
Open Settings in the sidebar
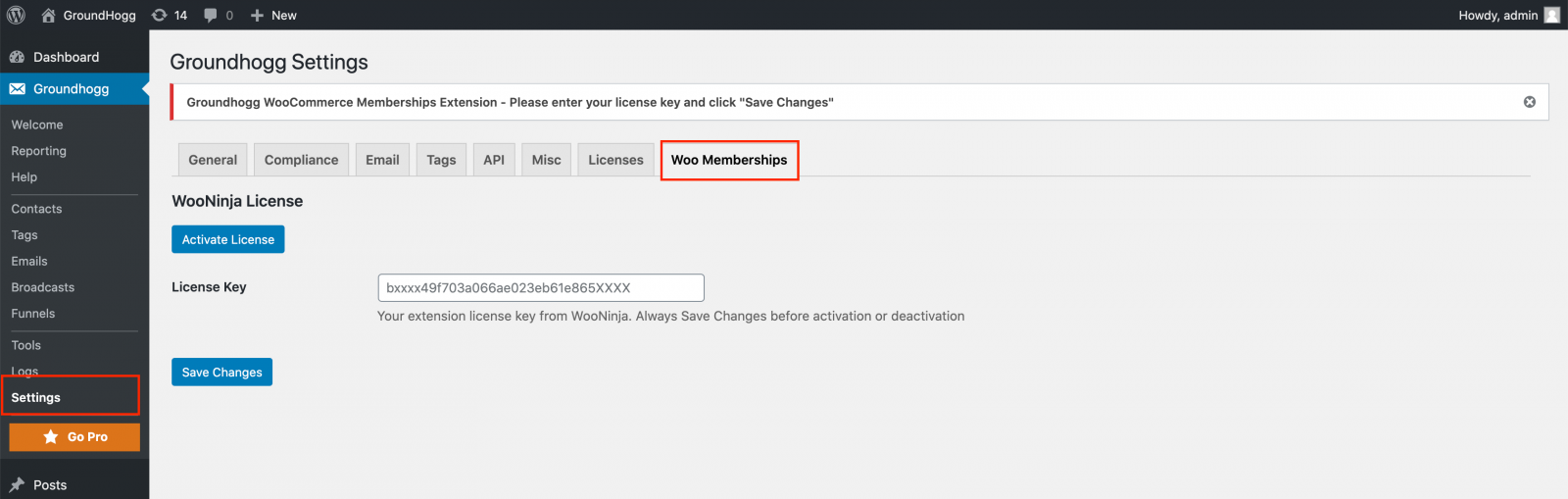pyautogui.click(x=36, y=397)
